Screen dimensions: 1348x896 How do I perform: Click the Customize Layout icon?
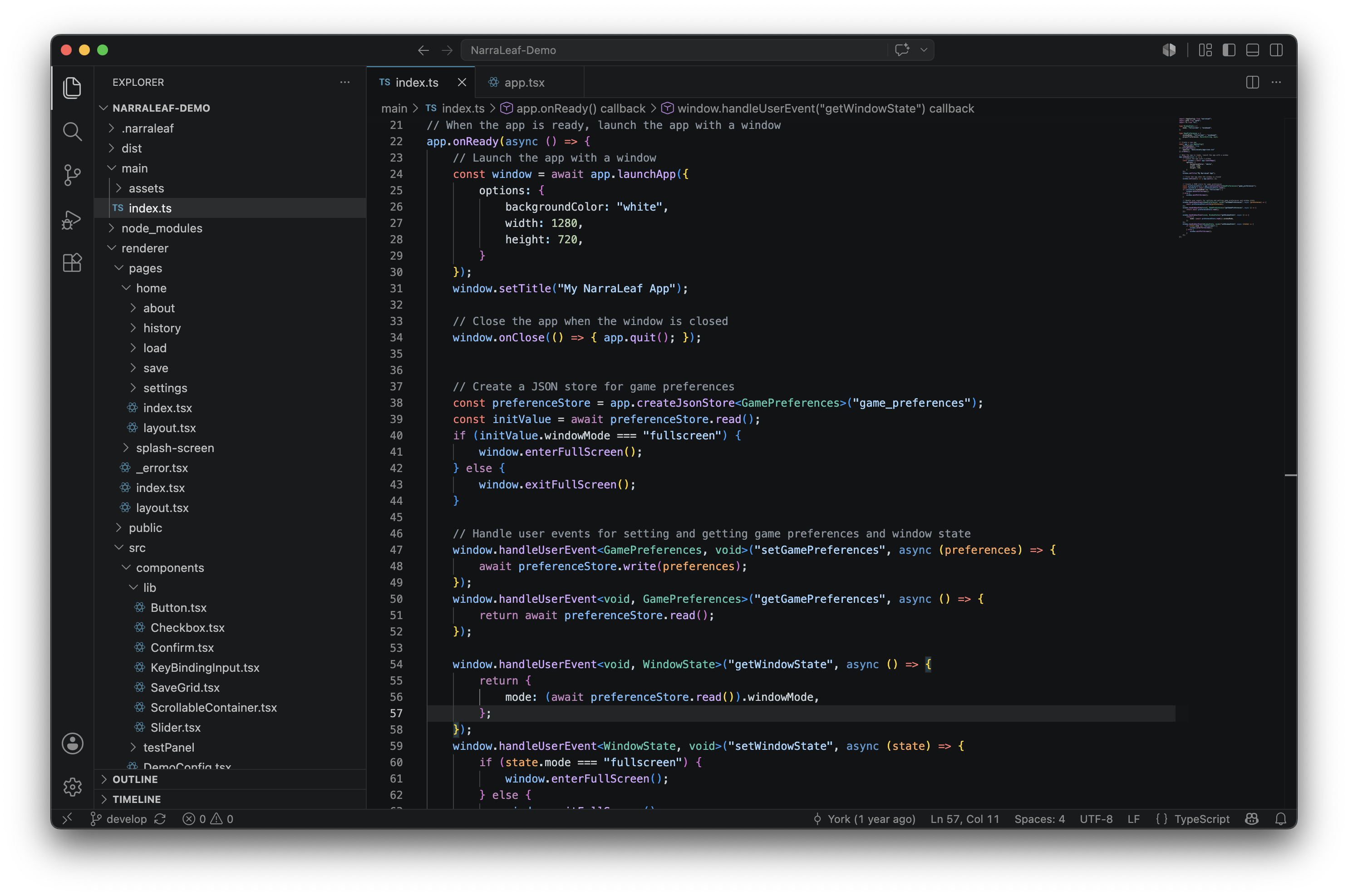click(1205, 50)
